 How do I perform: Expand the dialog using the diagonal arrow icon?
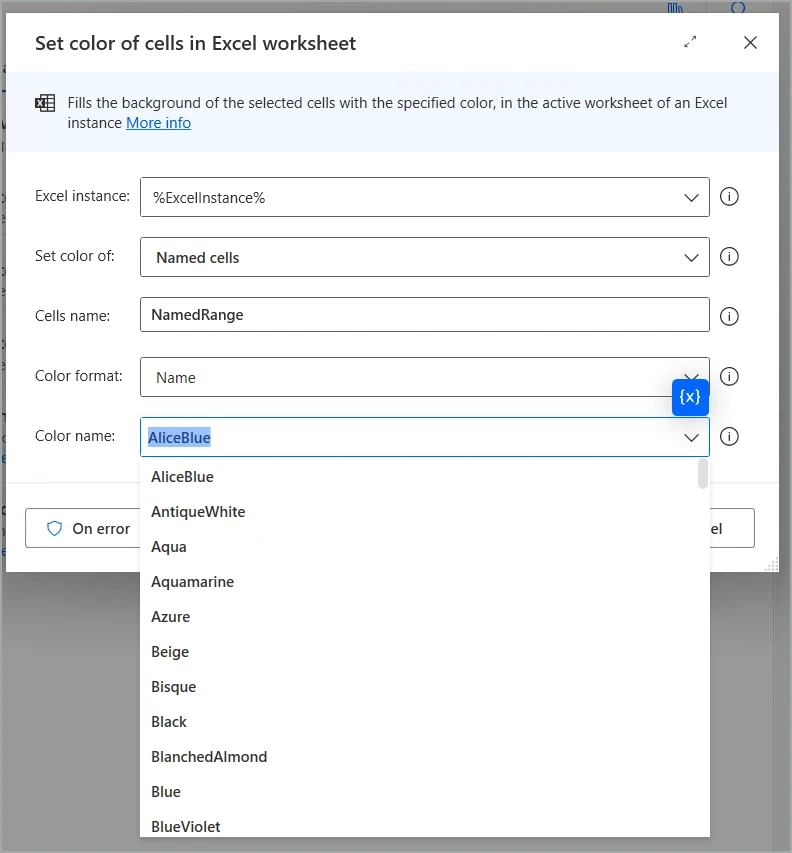click(689, 43)
